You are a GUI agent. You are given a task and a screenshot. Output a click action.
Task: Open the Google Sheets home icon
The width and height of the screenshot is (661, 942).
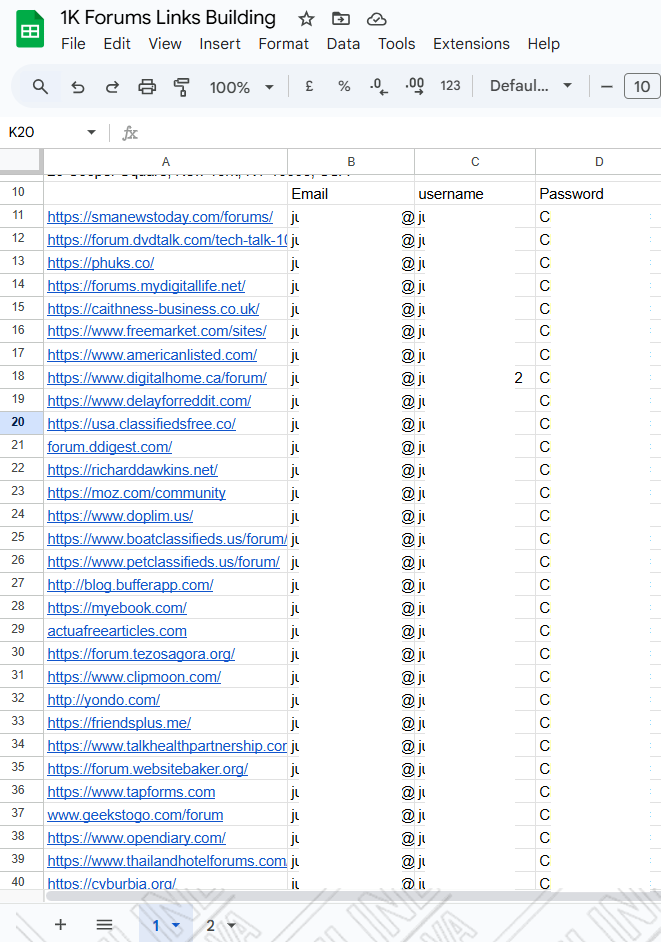[x=30, y=30]
